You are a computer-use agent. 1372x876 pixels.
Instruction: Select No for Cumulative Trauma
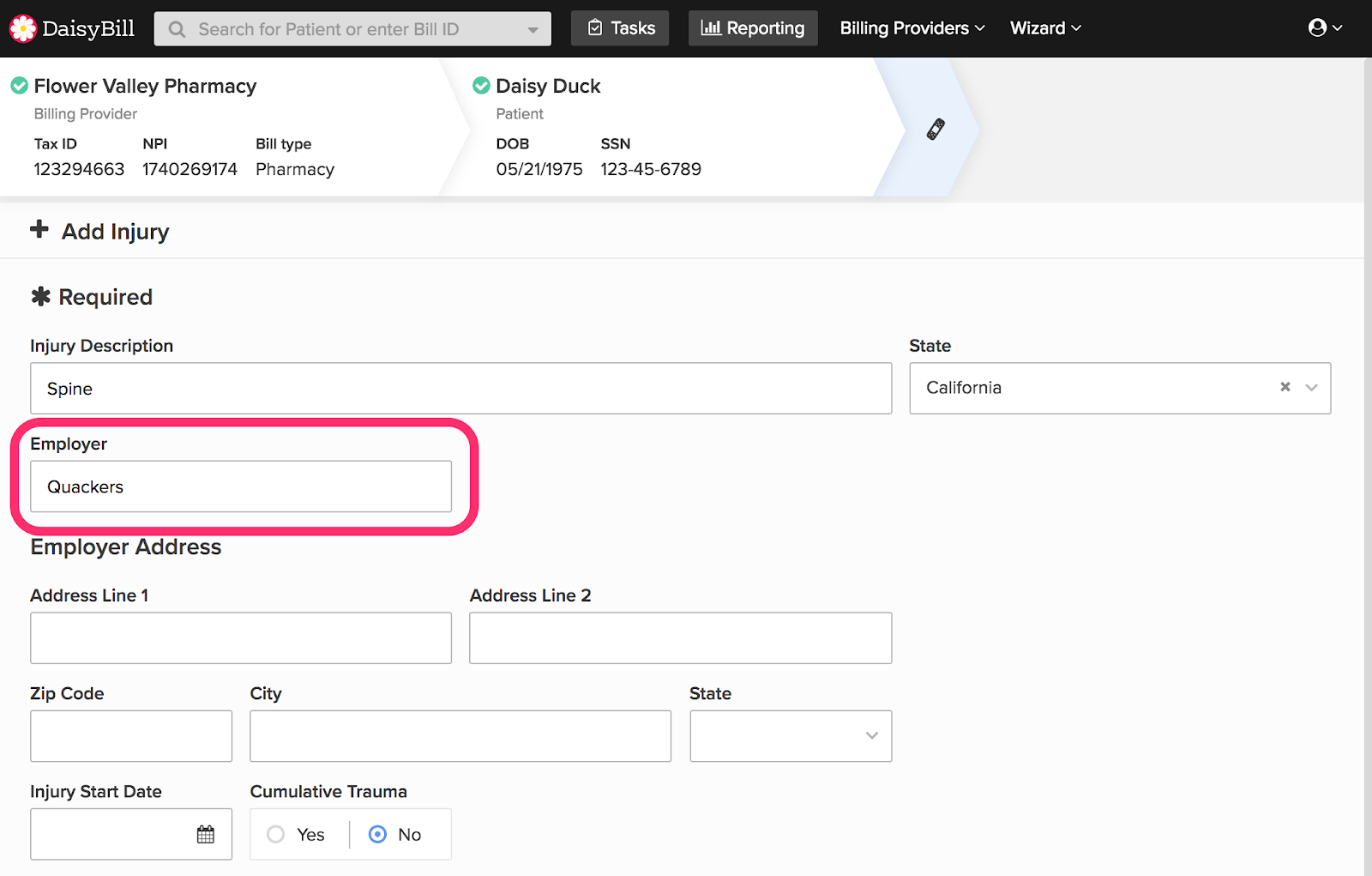point(377,834)
